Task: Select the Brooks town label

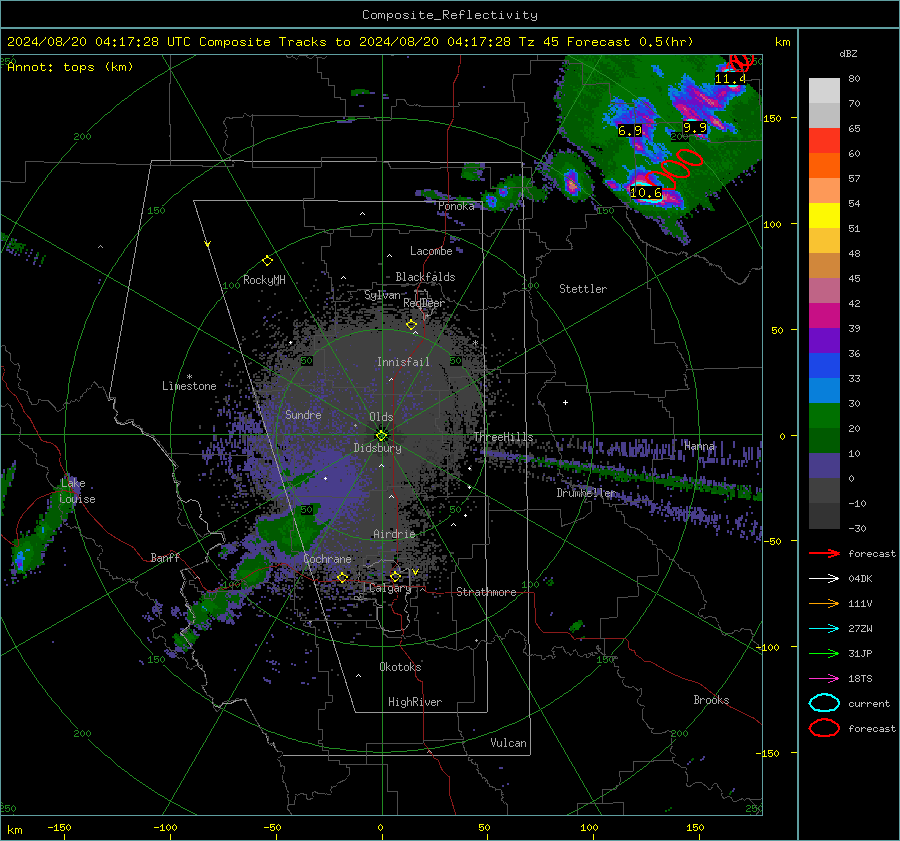Action: click(x=711, y=700)
